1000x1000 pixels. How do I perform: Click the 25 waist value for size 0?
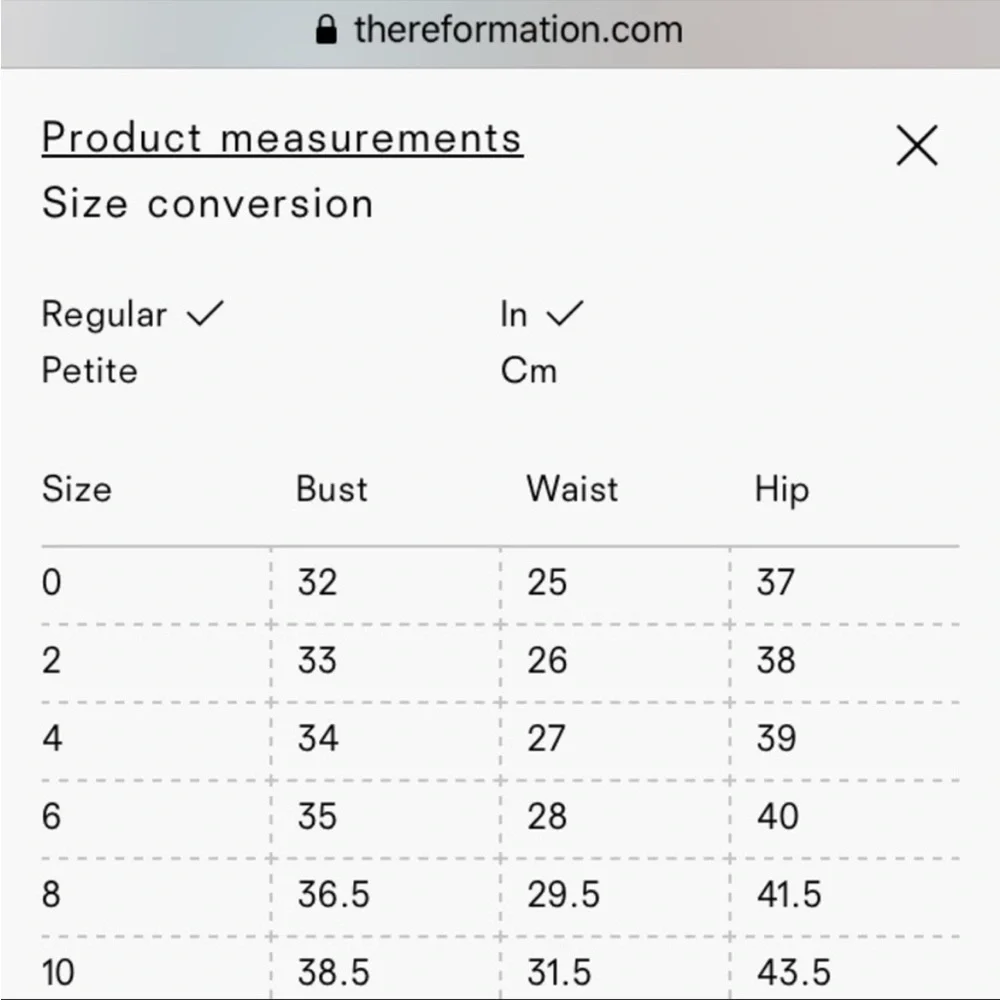546,582
